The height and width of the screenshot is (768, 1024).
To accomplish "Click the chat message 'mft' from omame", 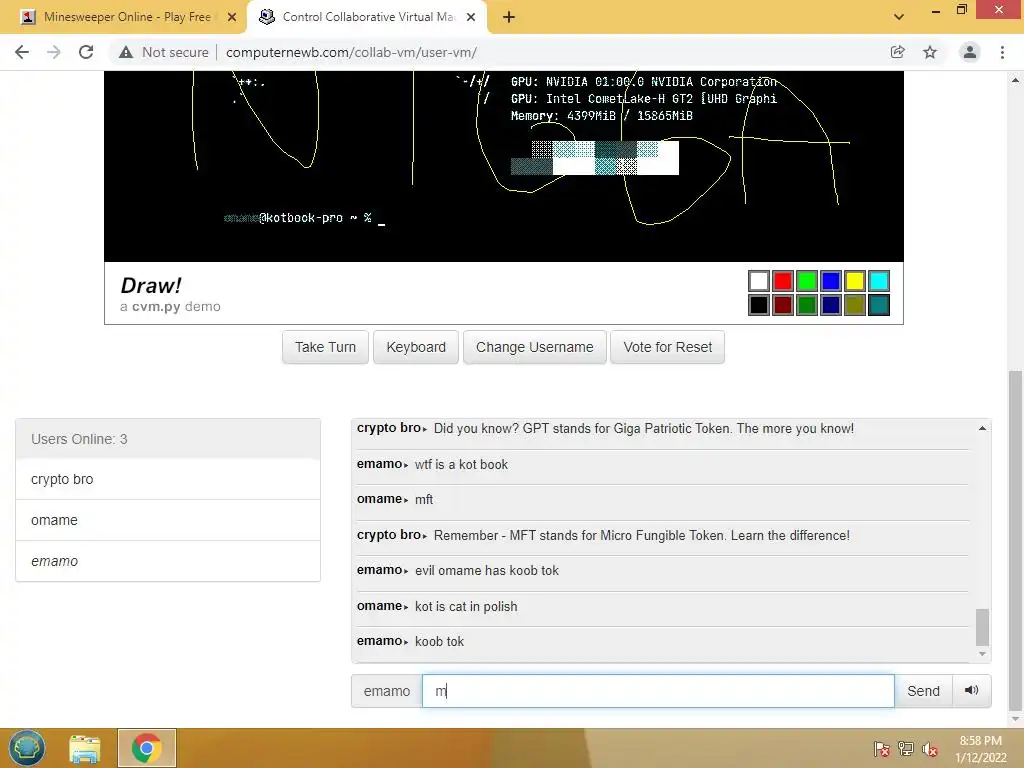I will tap(424, 500).
